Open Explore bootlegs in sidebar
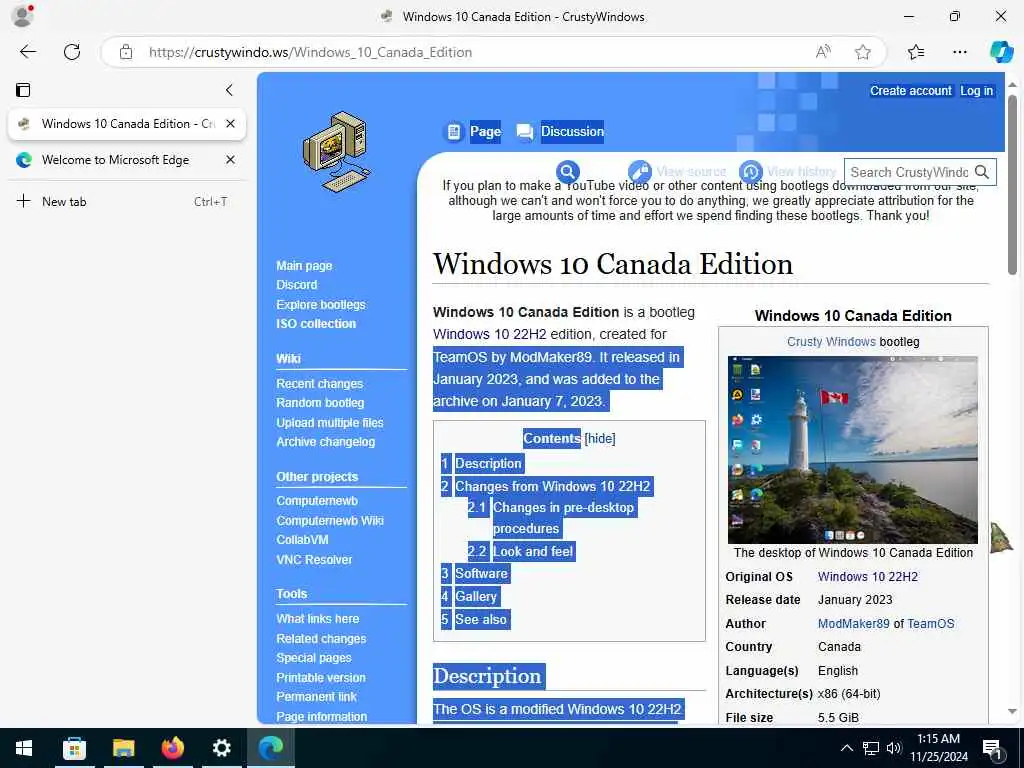This screenshot has width=1024, height=768. pos(321,304)
